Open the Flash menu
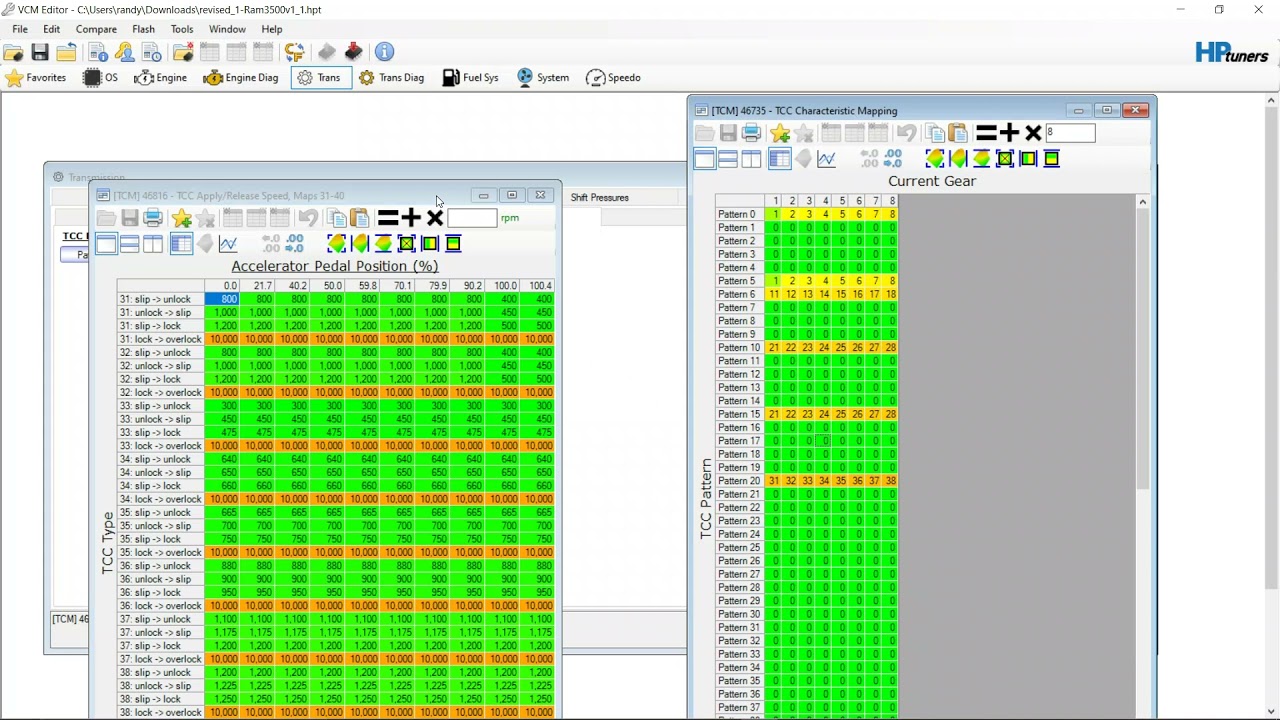 coord(143,29)
